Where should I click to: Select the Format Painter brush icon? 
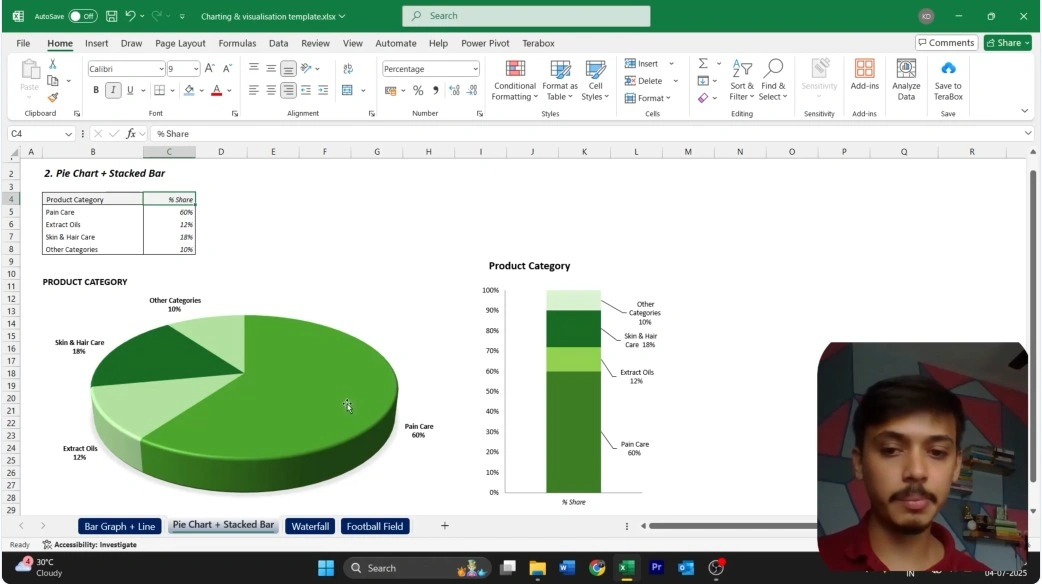pos(52,98)
